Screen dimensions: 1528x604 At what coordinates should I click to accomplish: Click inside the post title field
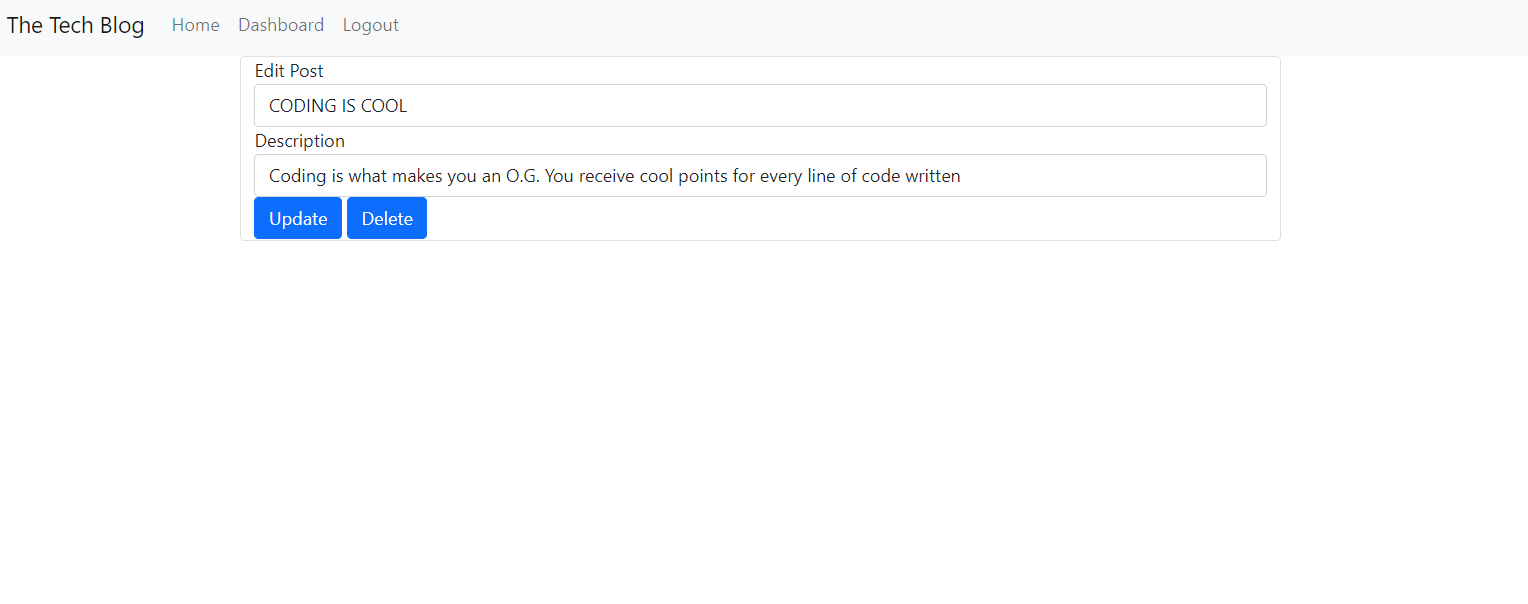tap(760, 105)
